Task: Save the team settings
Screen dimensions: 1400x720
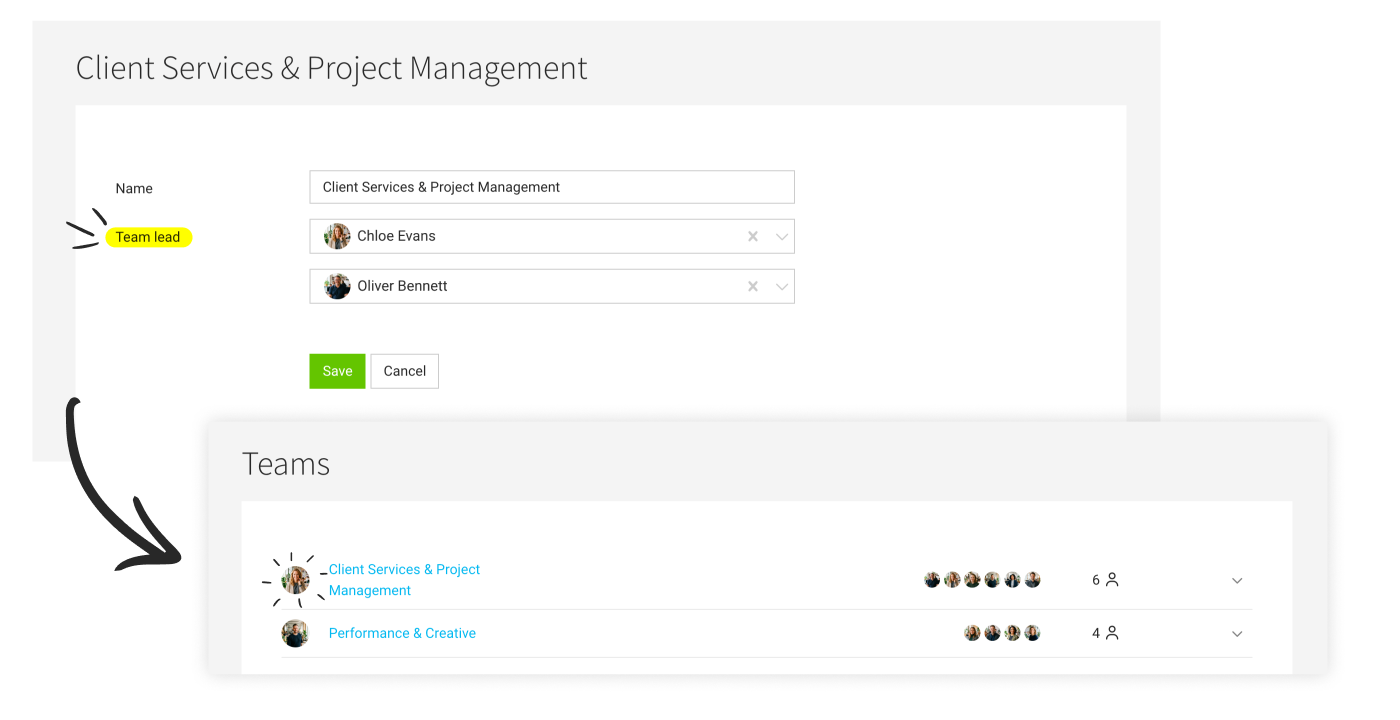Action: pyautogui.click(x=337, y=371)
